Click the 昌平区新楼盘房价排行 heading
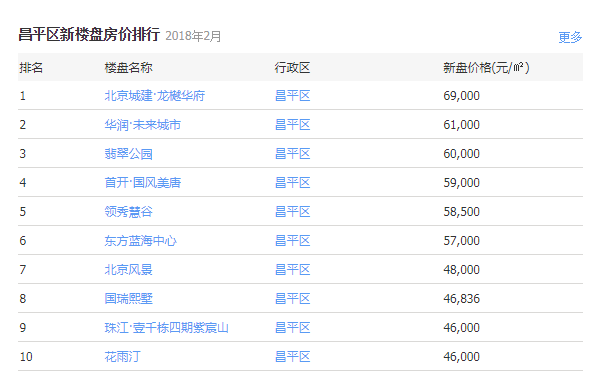The height and width of the screenshot is (377, 594). click(89, 35)
